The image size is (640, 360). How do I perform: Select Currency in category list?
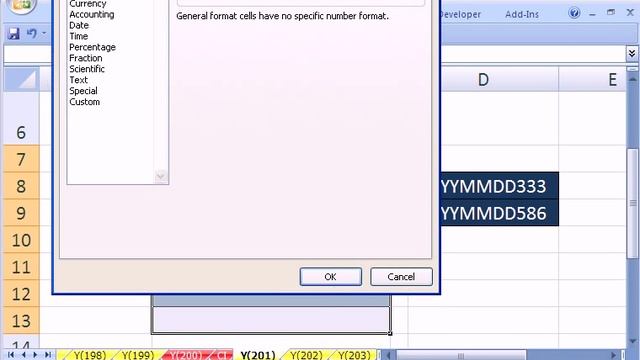88,4
